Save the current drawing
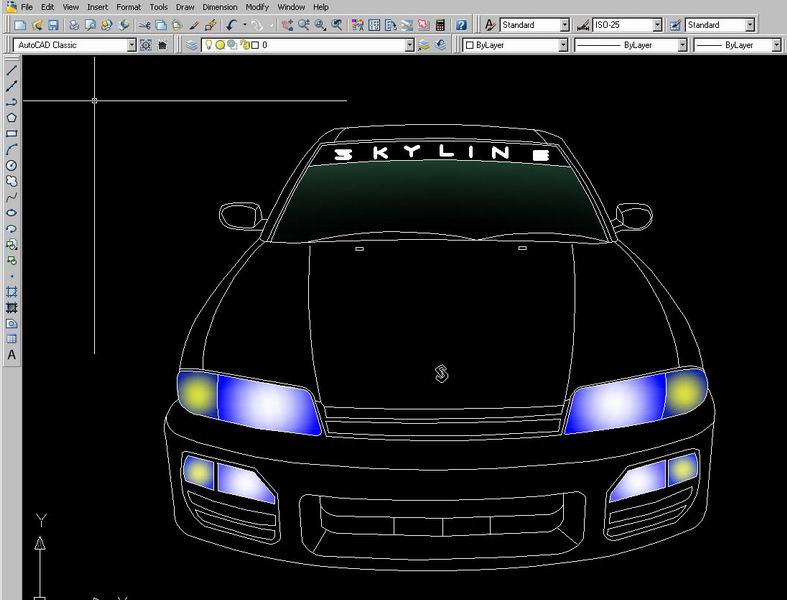The width and height of the screenshot is (787, 600). 53,25
